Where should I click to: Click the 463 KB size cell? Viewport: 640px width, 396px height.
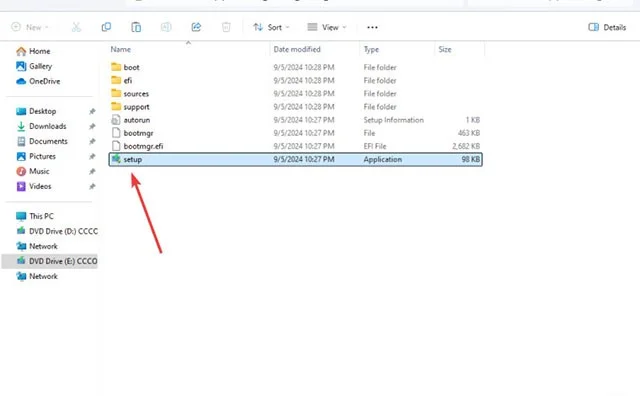coord(469,133)
